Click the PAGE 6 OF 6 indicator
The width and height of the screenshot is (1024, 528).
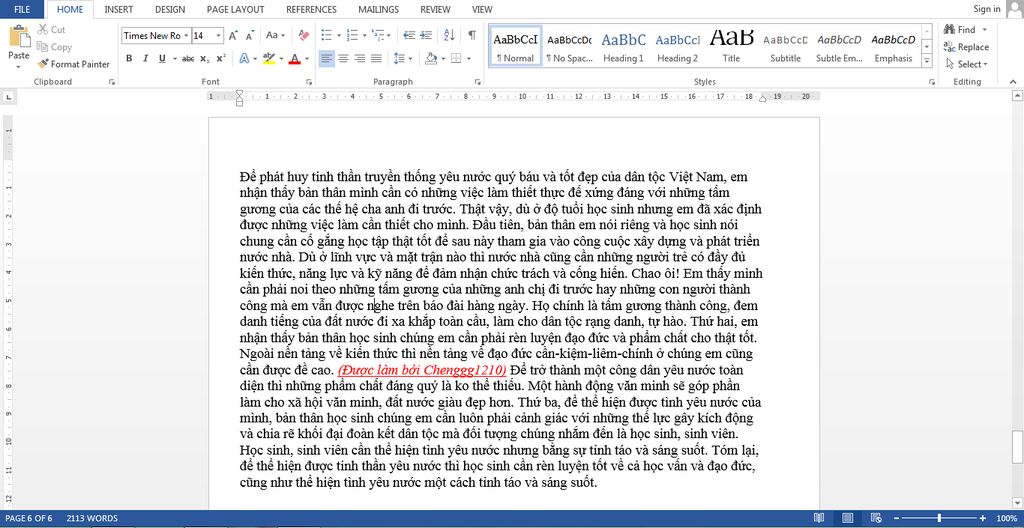pos(29,518)
